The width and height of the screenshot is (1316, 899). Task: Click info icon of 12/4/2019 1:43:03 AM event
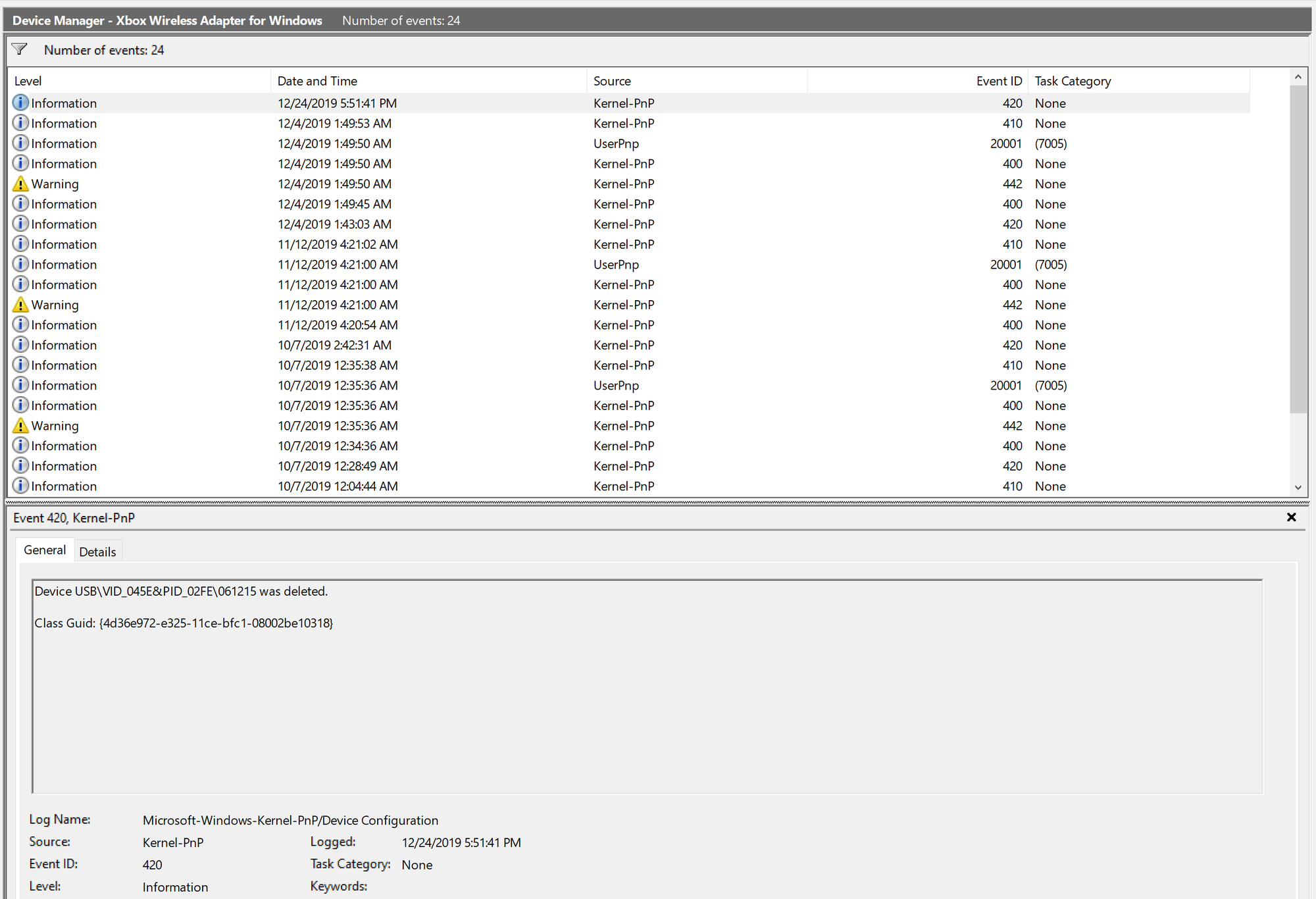pos(20,224)
